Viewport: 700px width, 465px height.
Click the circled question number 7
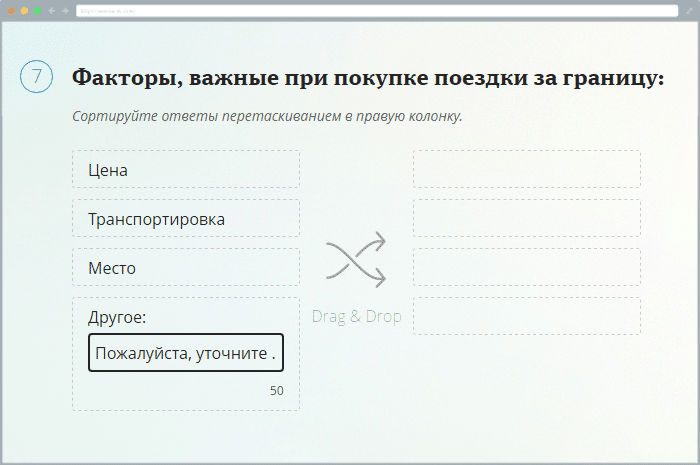[36, 77]
